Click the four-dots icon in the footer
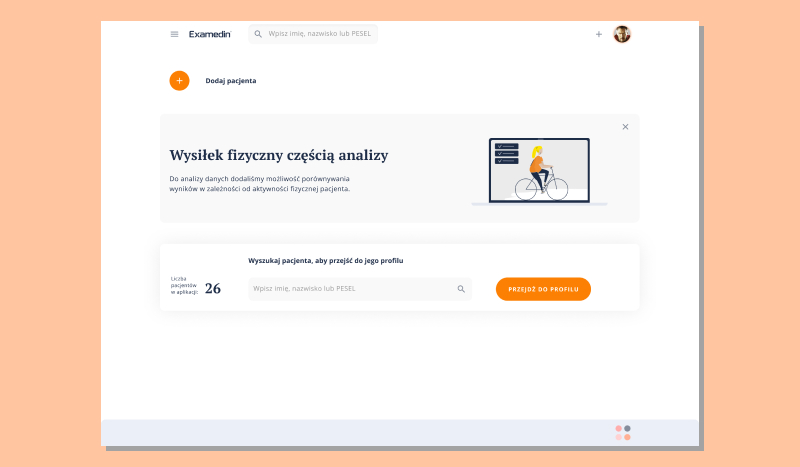Screen dimensions: 800x467 coord(623,433)
